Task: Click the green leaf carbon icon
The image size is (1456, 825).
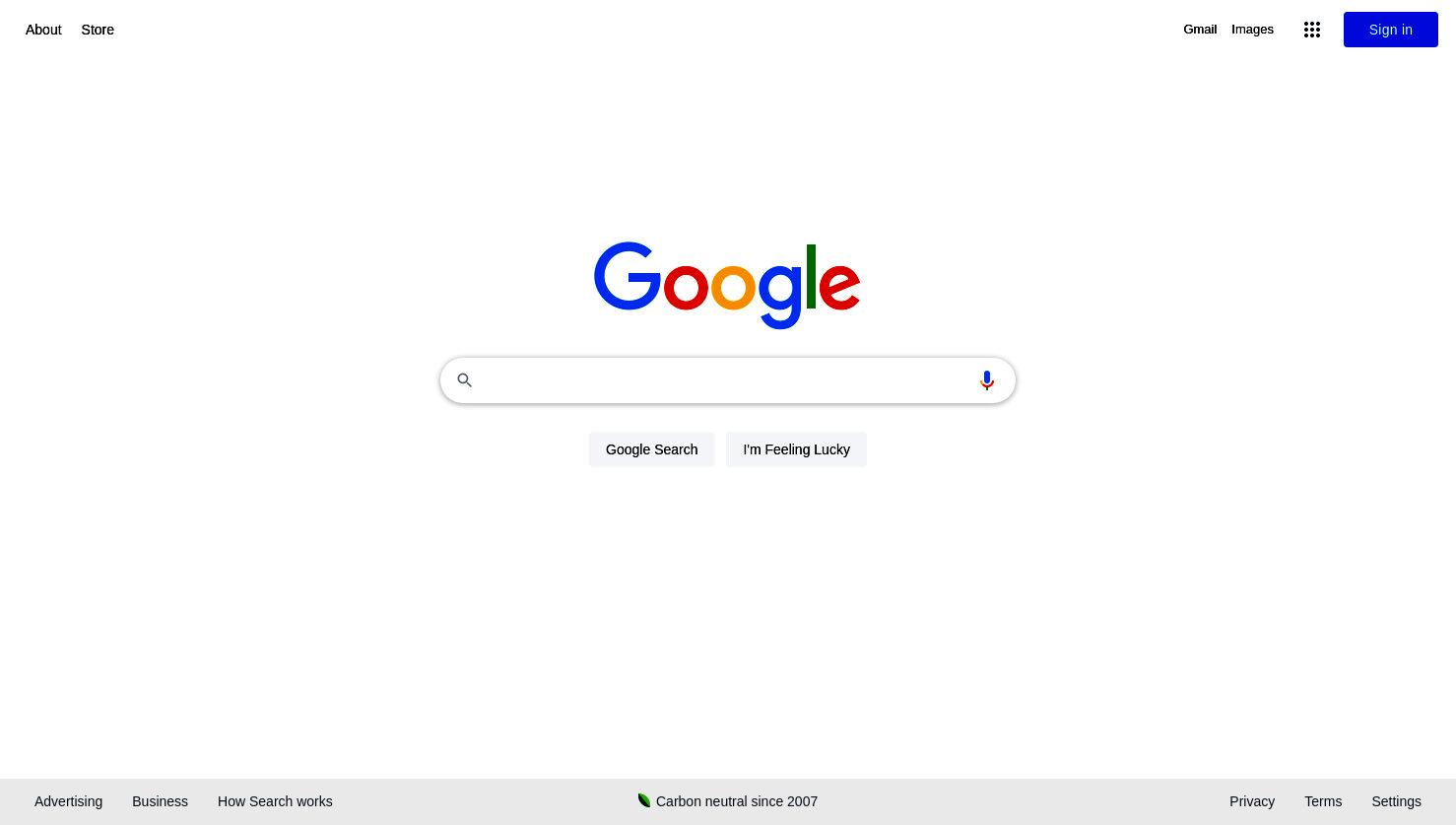Action: pos(644,800)
